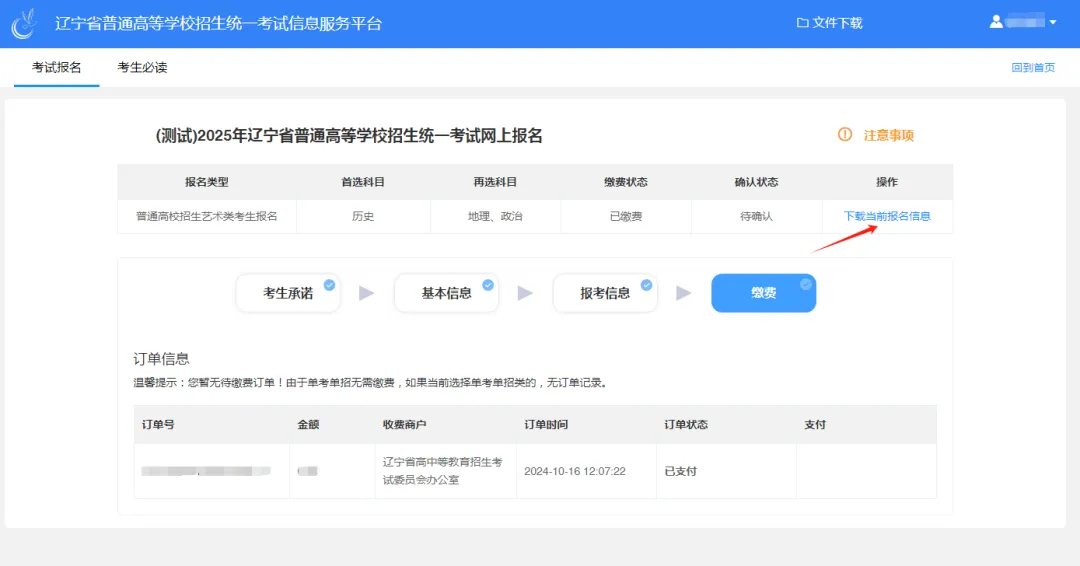1080x566 pixels.
Task: Click the 订单信息 section heading
Action: point(161,359)
